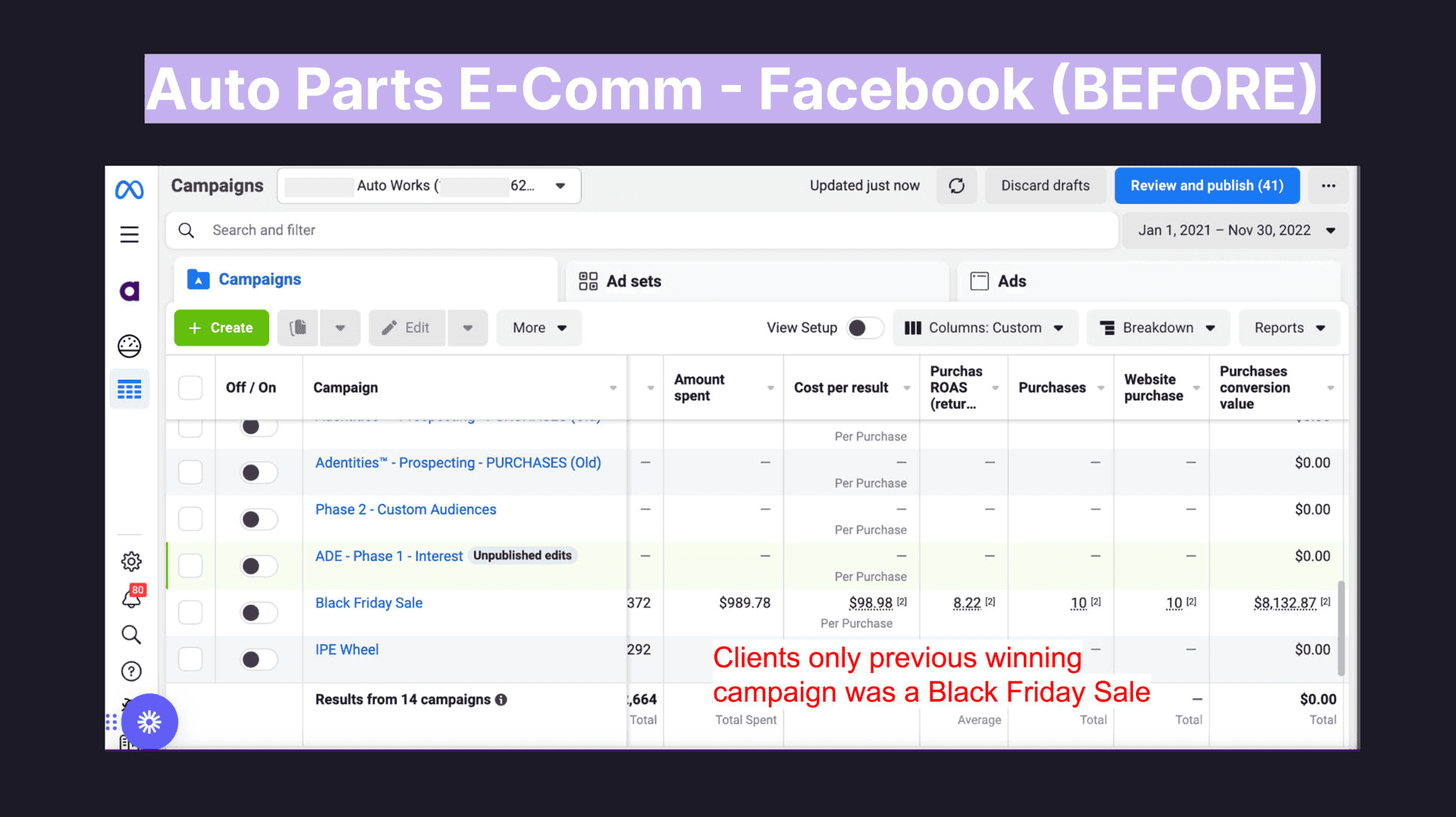The image size is (1456, 817).
Task: Open sidebar settings gear
Action: [130, 561]
